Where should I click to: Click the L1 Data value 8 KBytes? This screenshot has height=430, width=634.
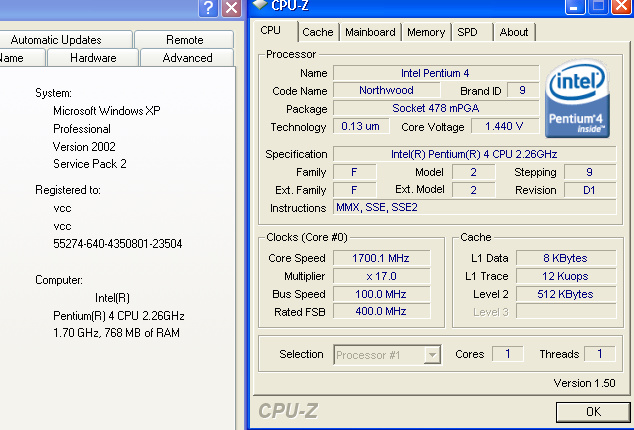point(566,258)
